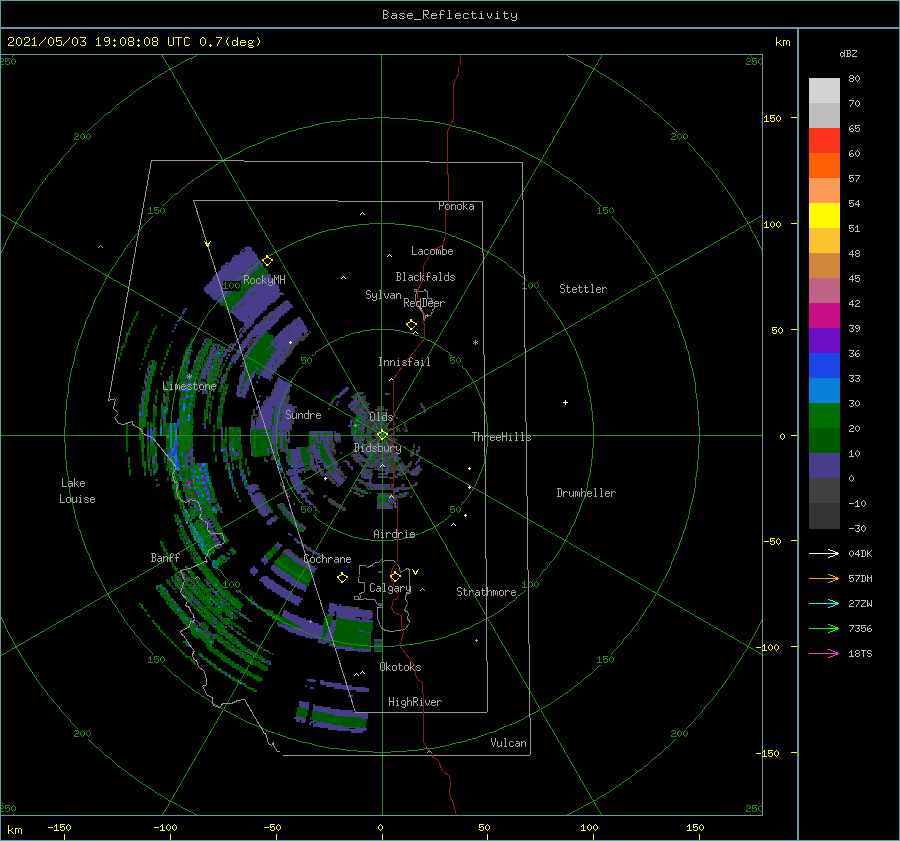
Task: Click the 80 value atop dBZ scale
Action: tap(854, 79)
